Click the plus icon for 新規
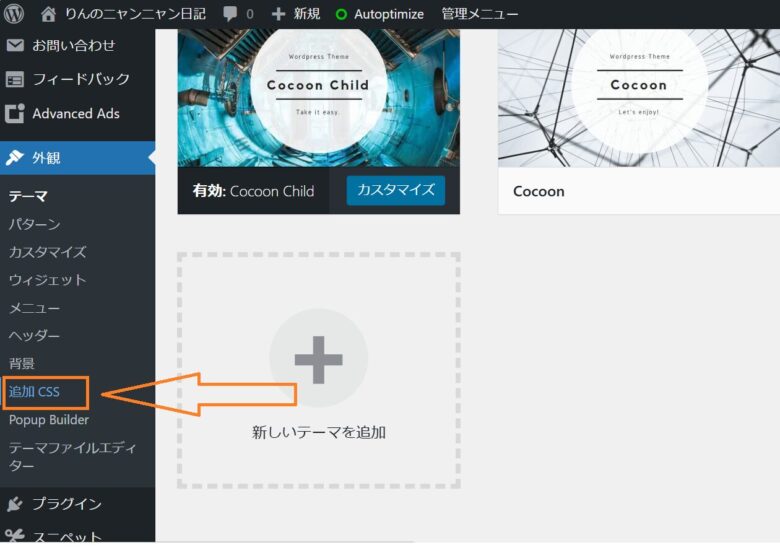This screenshot has width=780, height=550. click(279, 14)
